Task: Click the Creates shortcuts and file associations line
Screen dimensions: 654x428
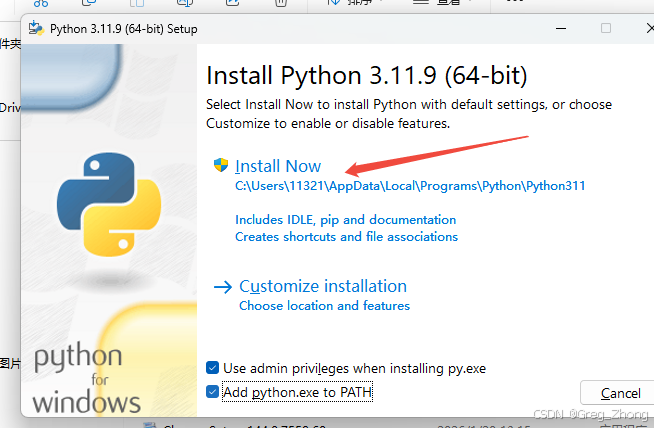Action: [346, 237]
